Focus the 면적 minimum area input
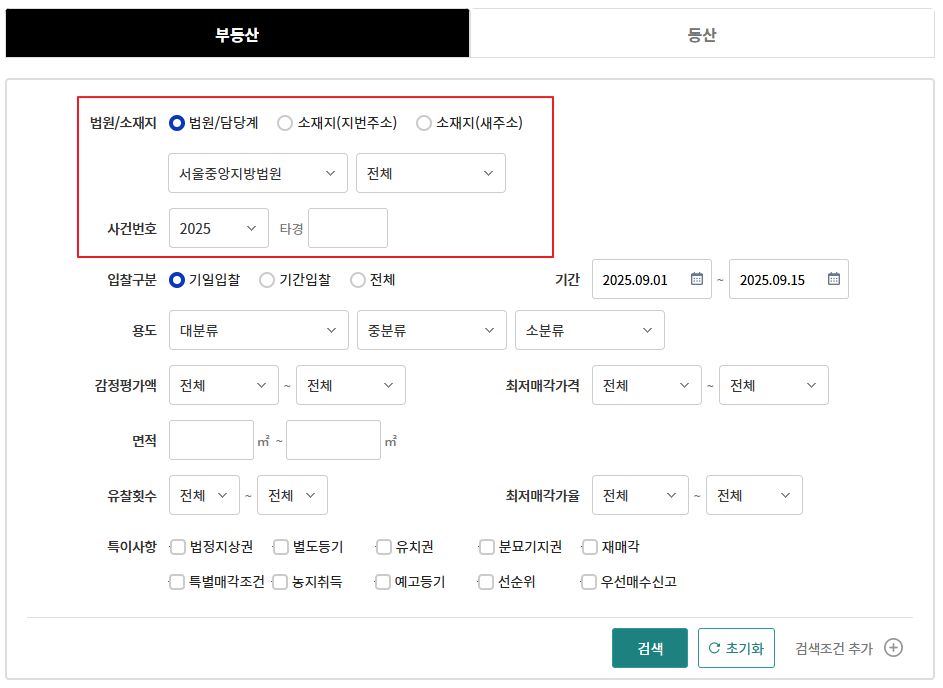 click(x=211, y=440)
